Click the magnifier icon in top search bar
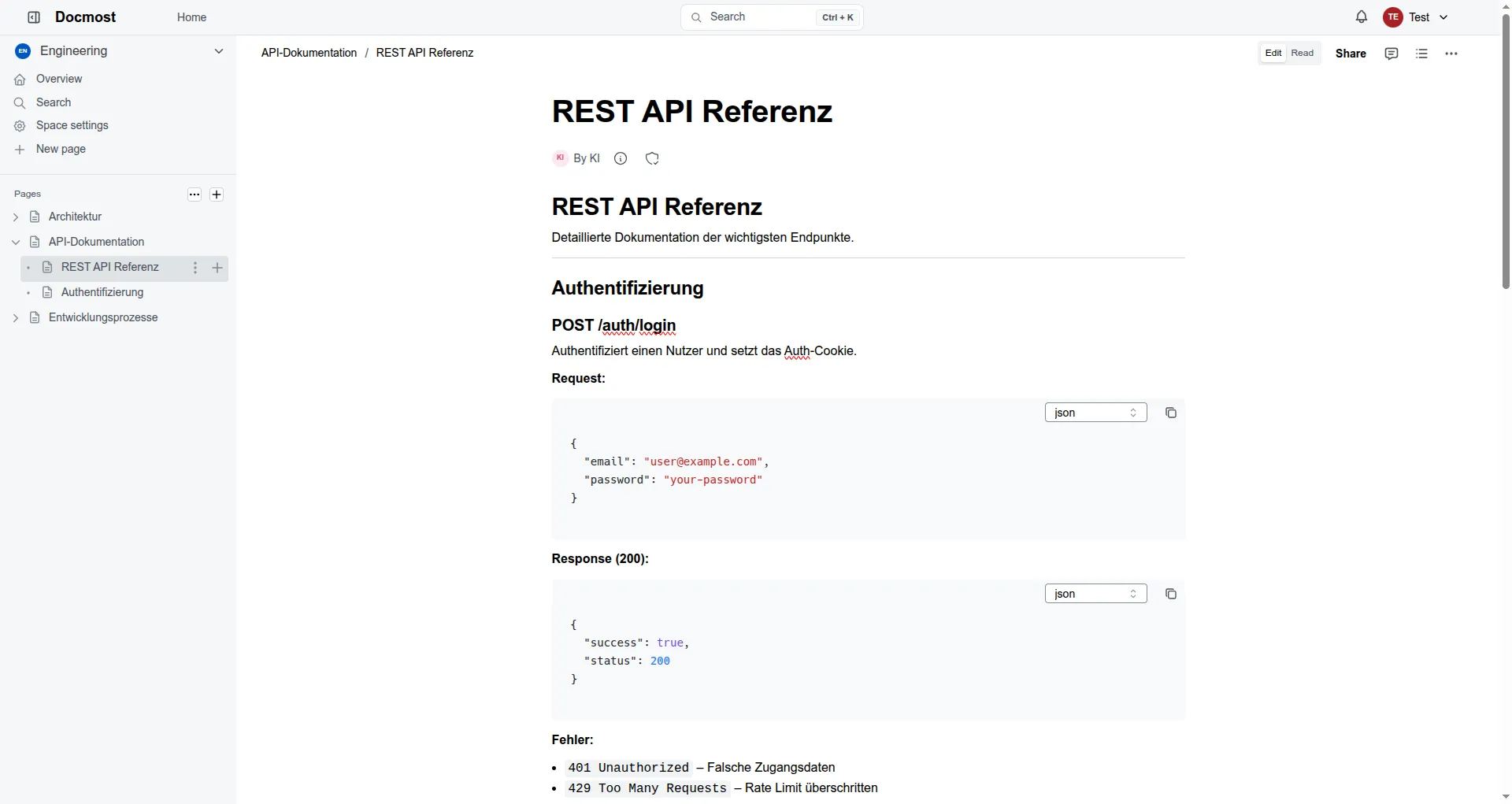This screenshot has height=804, width=1512. point(696,17)
